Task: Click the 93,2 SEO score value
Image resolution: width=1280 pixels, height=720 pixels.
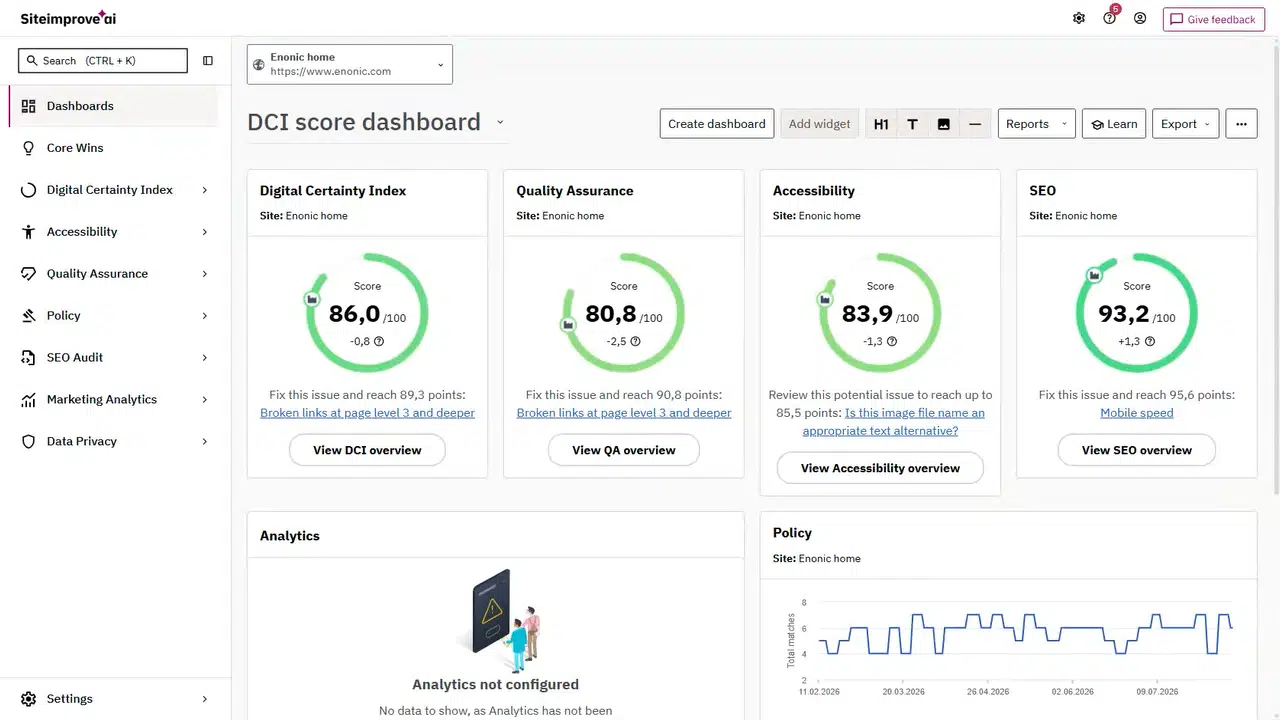Action: (x=1124, y=314)
